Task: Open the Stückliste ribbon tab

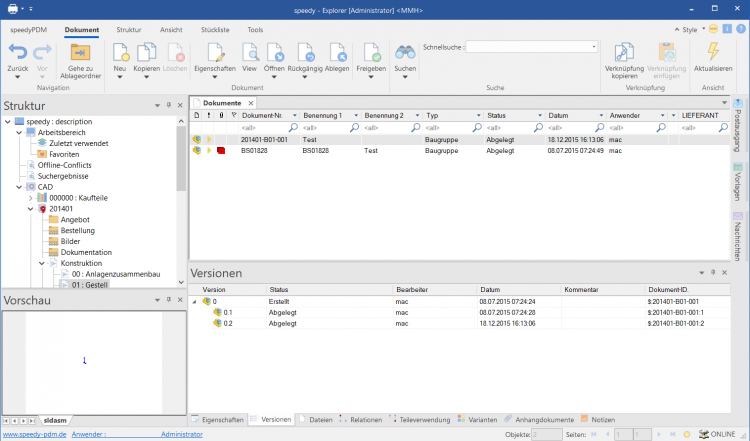Action: [216, 30]
